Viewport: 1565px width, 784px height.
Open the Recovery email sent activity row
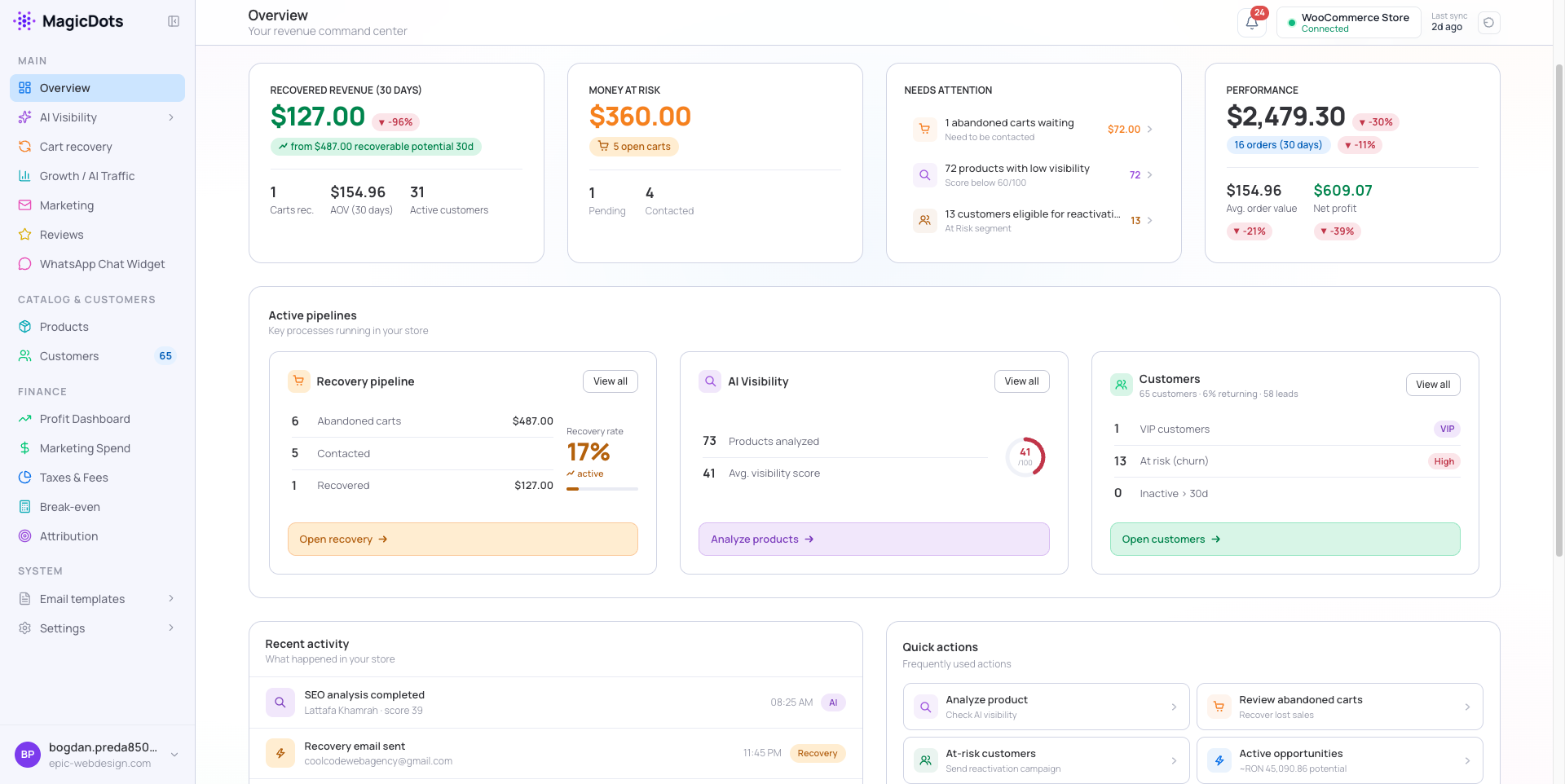pos(556,753)
